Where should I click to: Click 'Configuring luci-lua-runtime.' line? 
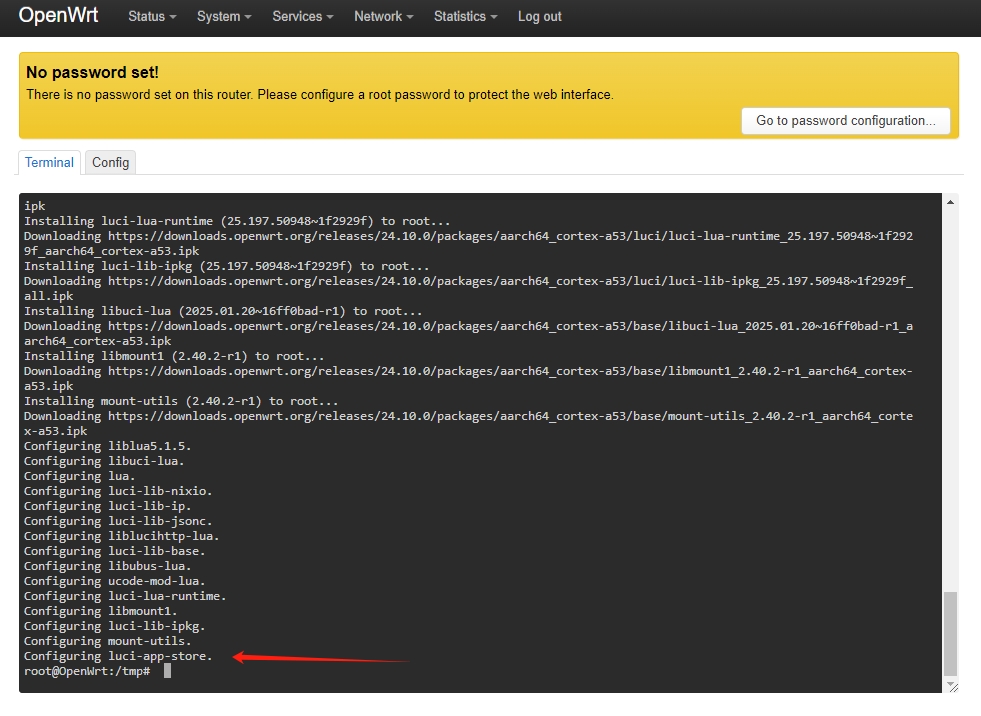(x=125, y=596)
